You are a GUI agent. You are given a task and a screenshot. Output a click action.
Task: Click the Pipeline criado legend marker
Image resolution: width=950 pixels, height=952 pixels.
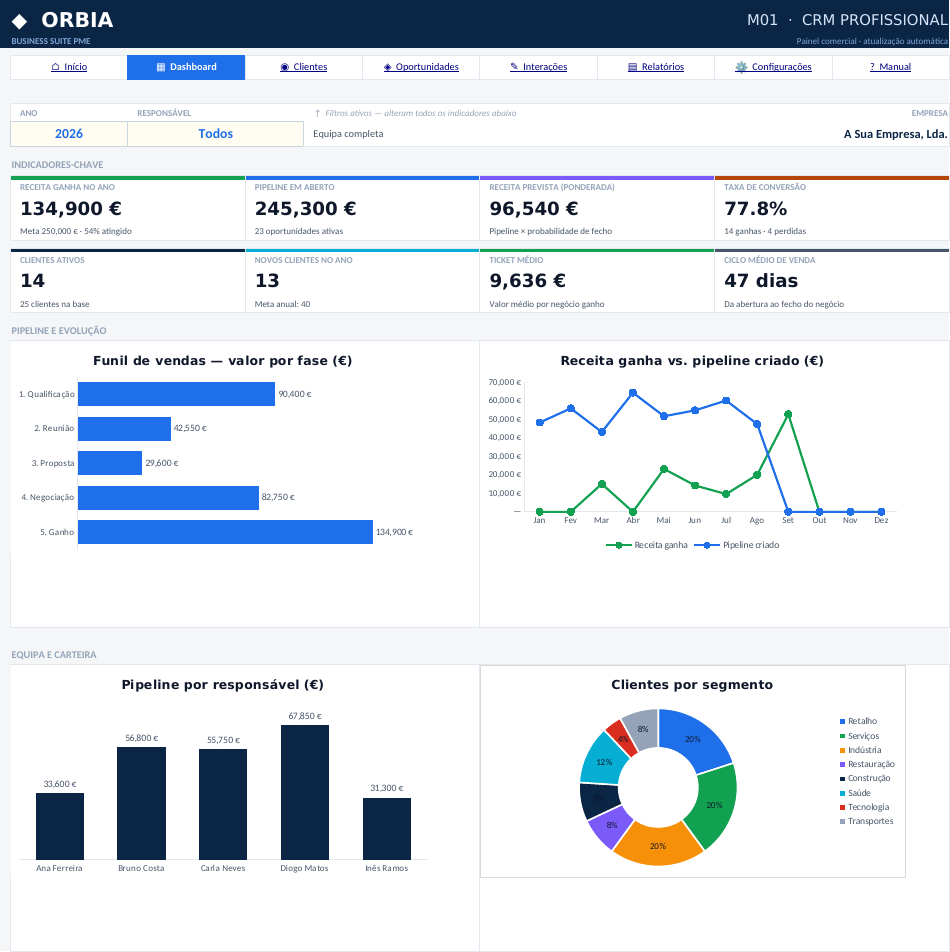[x=707, y=545]
